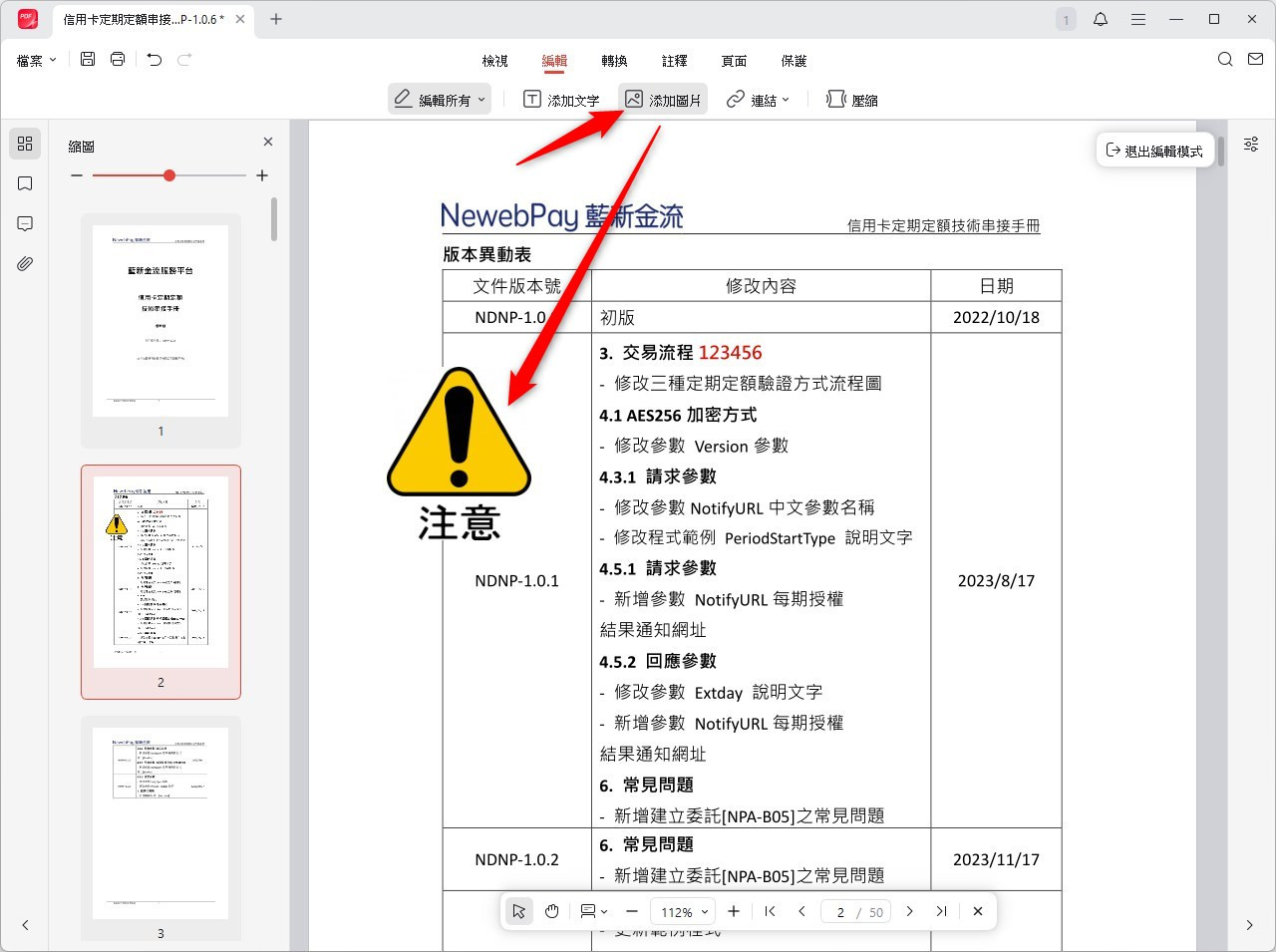Screen dimensions: 1276x952
Task: Click the heading 版本異動表
Action: [x=487, y=254]
